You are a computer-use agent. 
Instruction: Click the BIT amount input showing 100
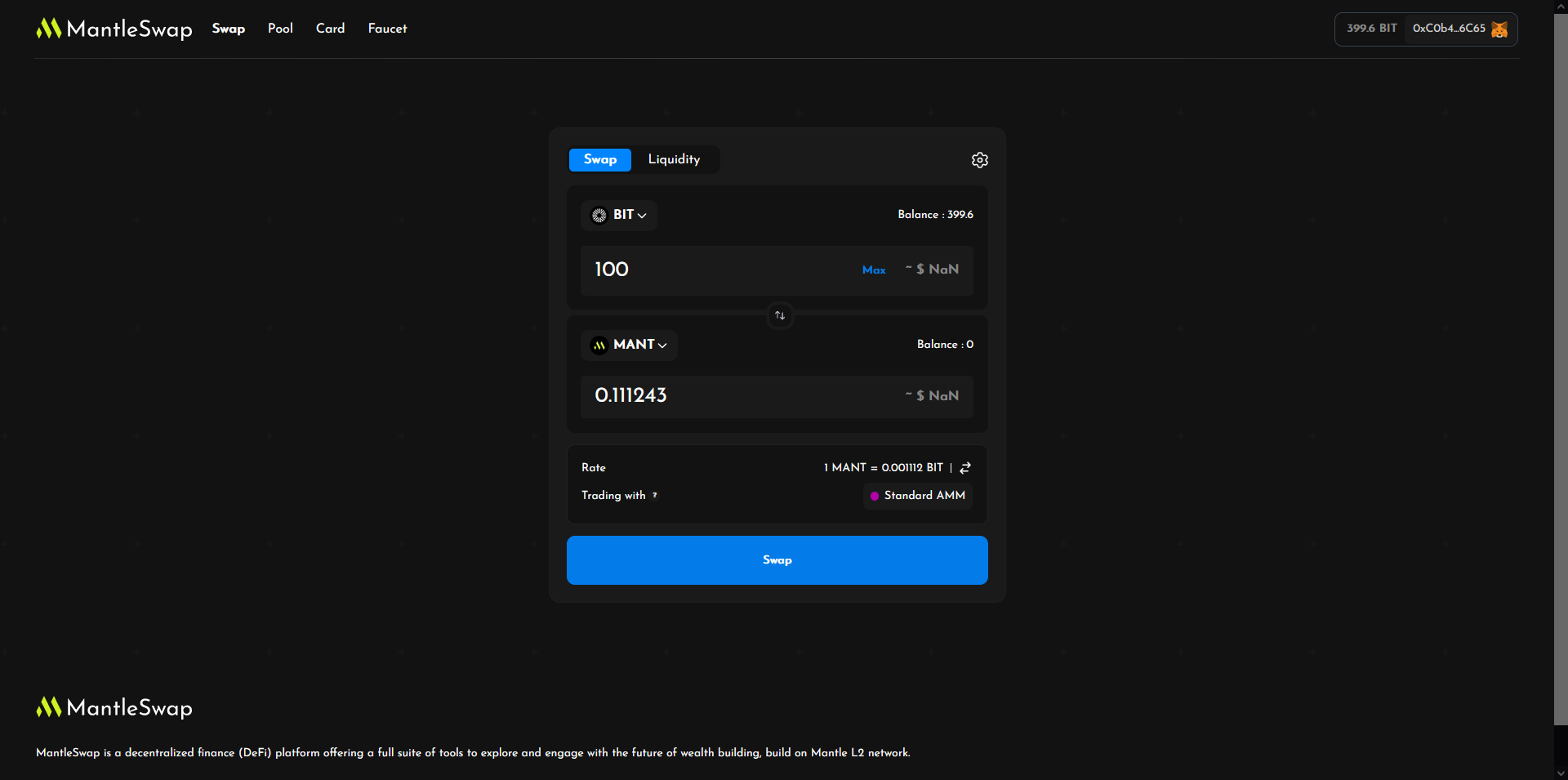(719, 270)
